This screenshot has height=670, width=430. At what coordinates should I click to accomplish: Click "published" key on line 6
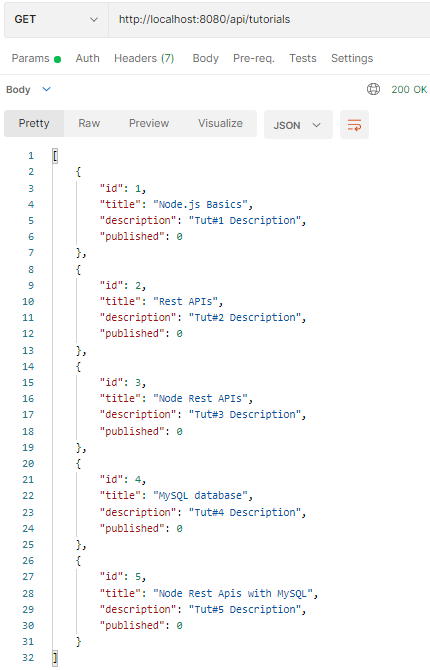tap(132, 236)
